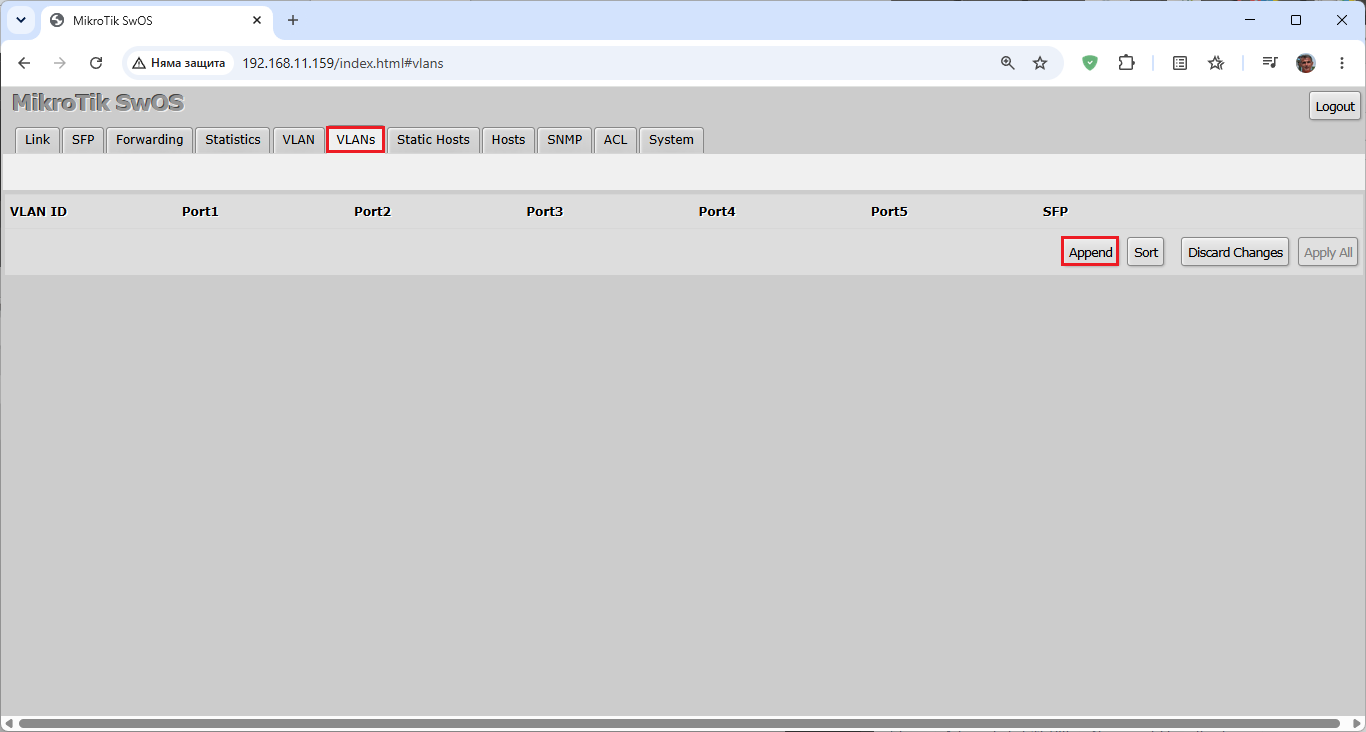Screen dimensions: 1366x732
Task: Open the green shield extension
Action: click(x=1090, y=63)
